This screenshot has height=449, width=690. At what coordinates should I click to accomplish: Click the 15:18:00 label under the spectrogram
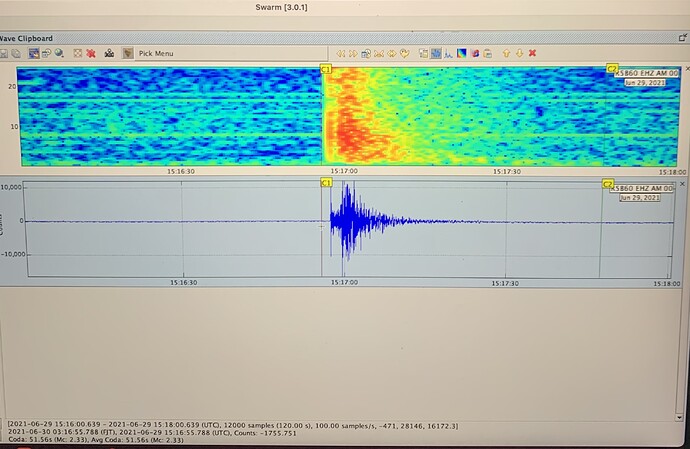point(672,172)
